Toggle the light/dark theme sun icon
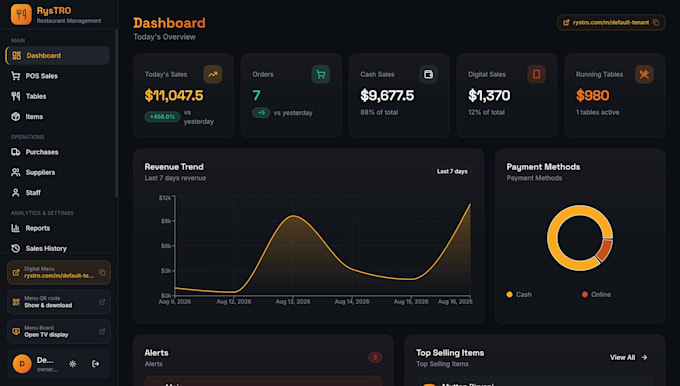Screen dimensions: 680x386 72,364
